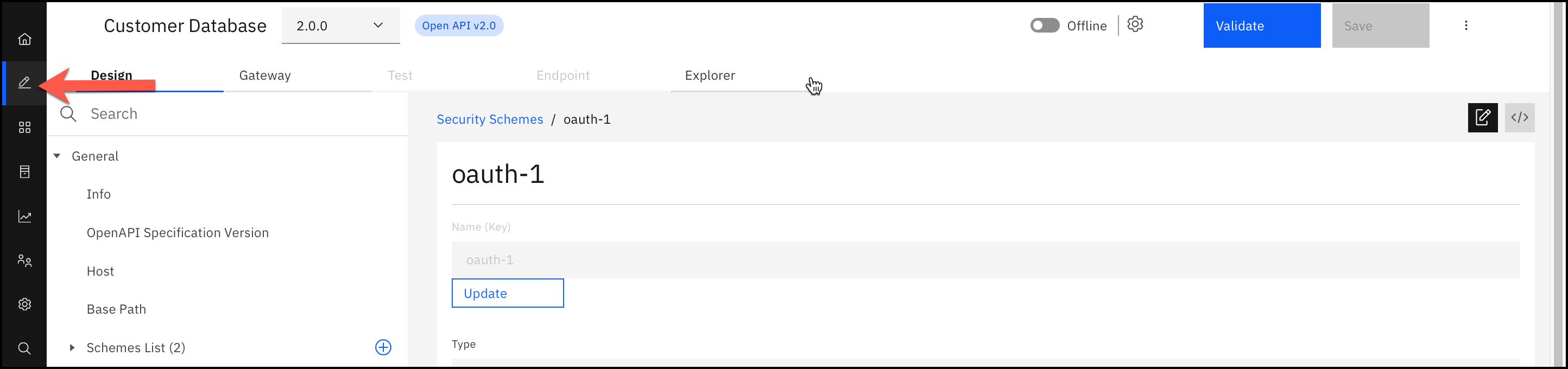The image size is (1568, 369).
Task: Switch to the Gateway tab
Action: pos(265,75)
